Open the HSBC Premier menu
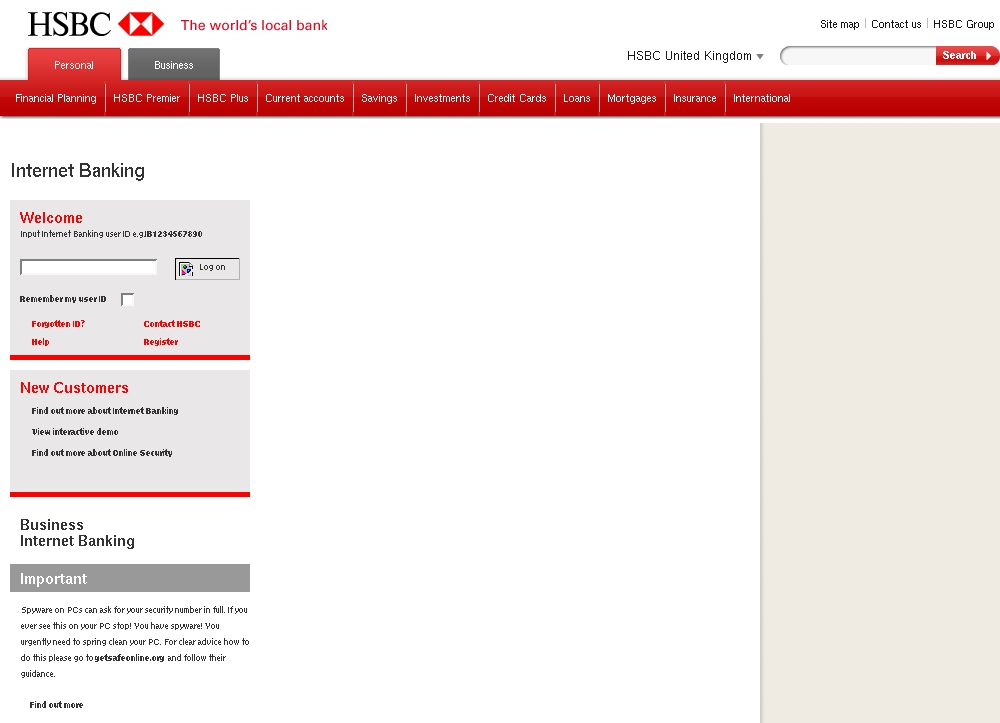1000x723 pixels. (147, 98)
